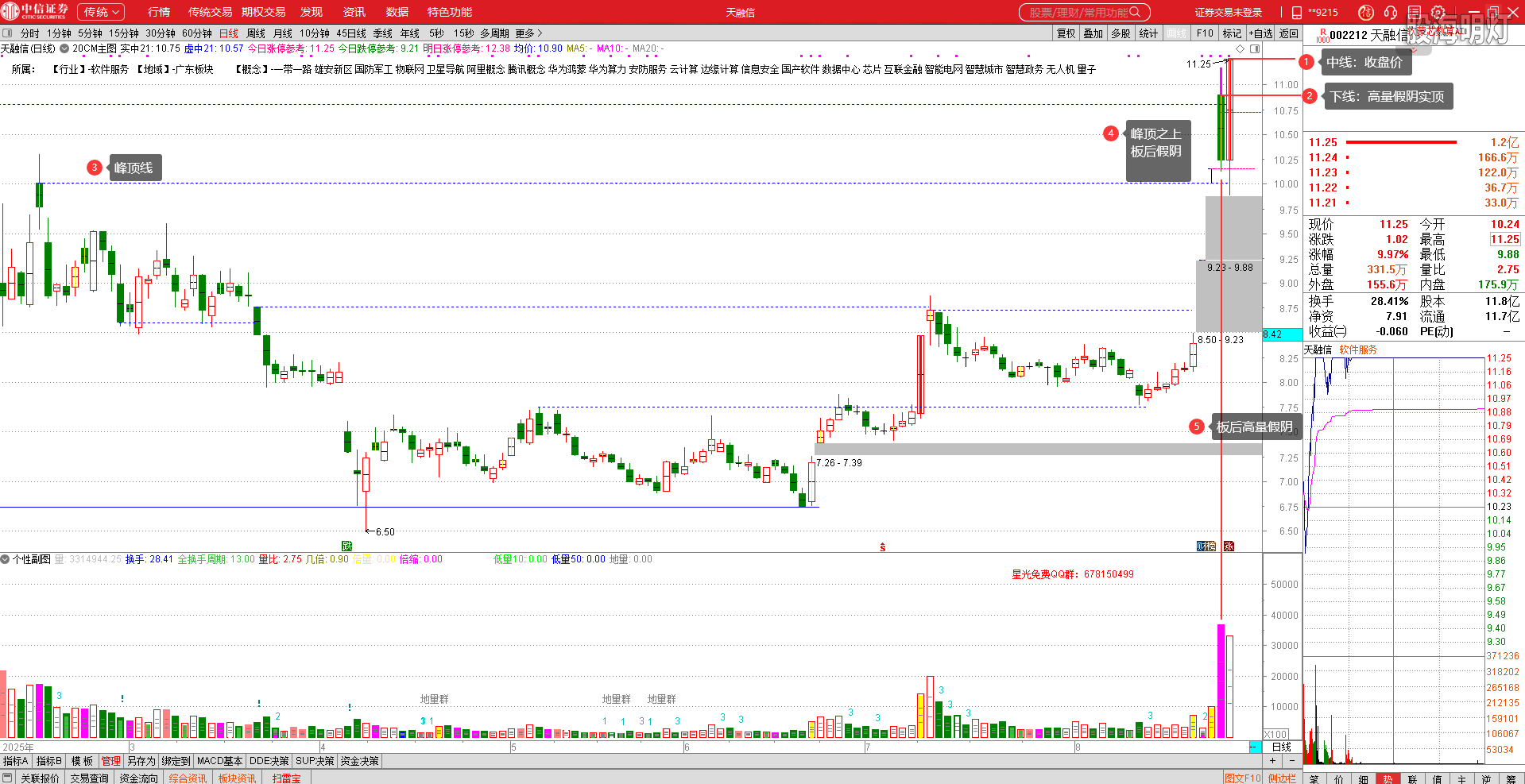Click the cyan -- box on the timeline
Screen dimensions: 1525x784
[x=1255, y=747]
